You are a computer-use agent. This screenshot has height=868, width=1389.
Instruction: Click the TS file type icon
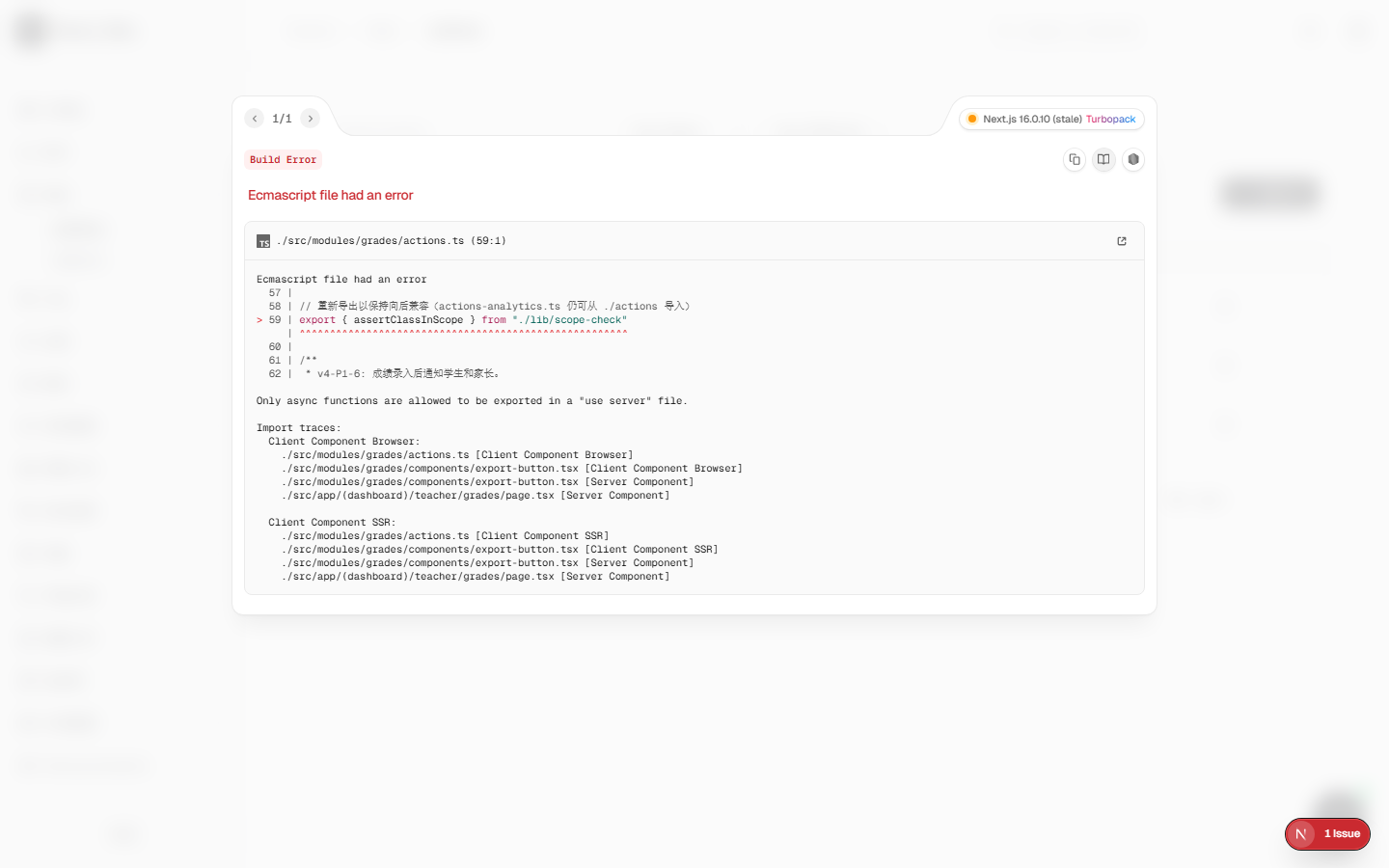(263, 241)
